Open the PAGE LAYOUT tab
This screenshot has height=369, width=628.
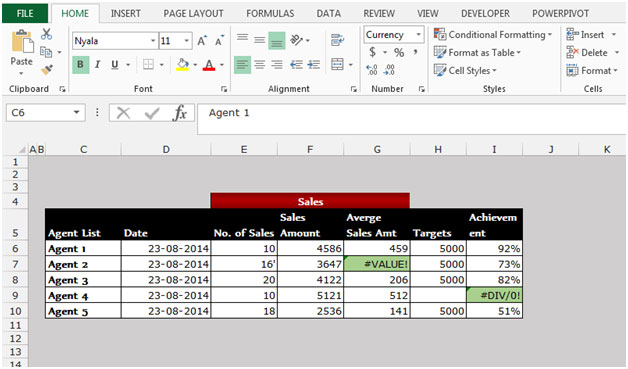click(x=193, y=14)
